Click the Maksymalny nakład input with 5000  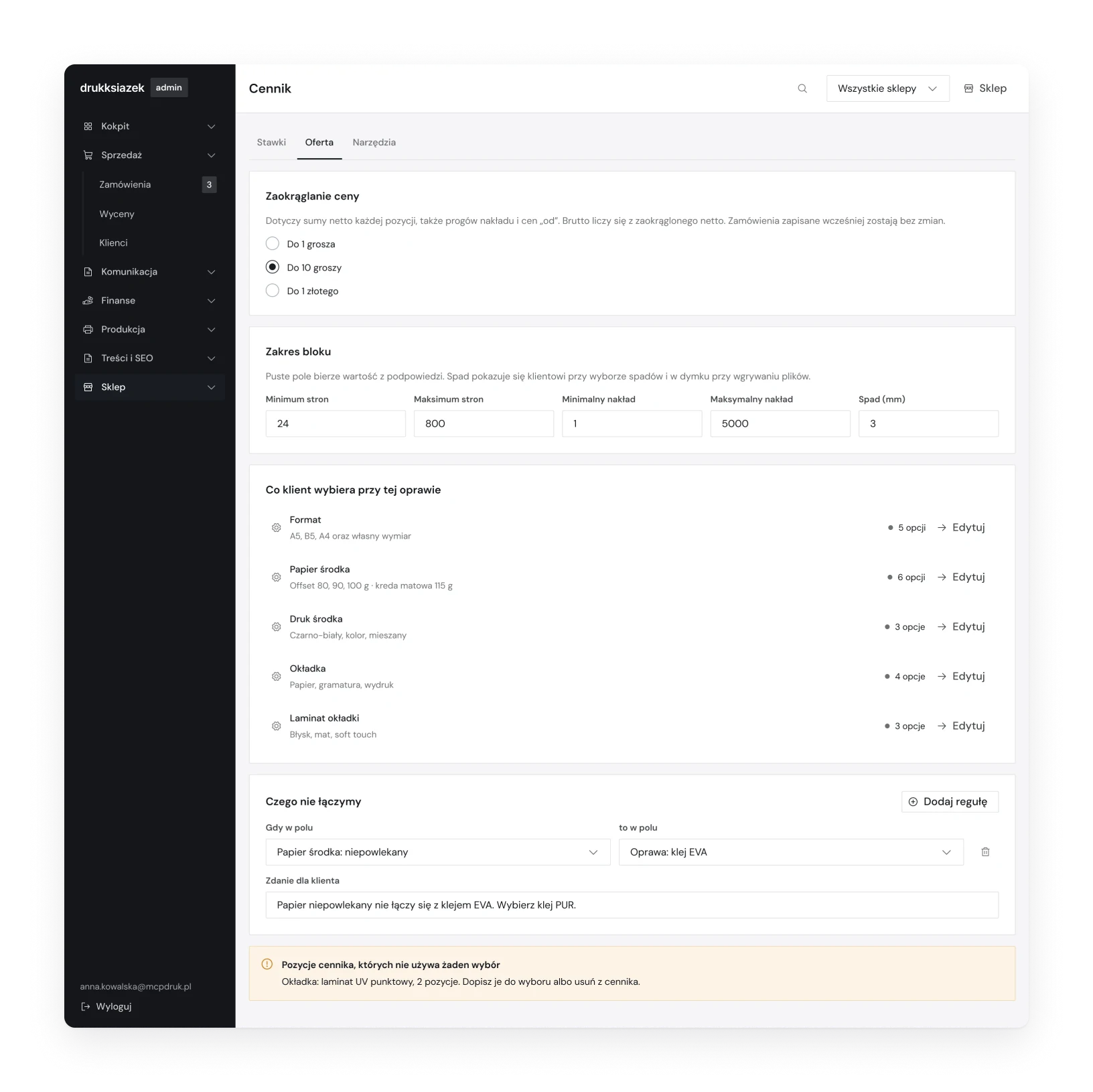(x=780, y=423)
